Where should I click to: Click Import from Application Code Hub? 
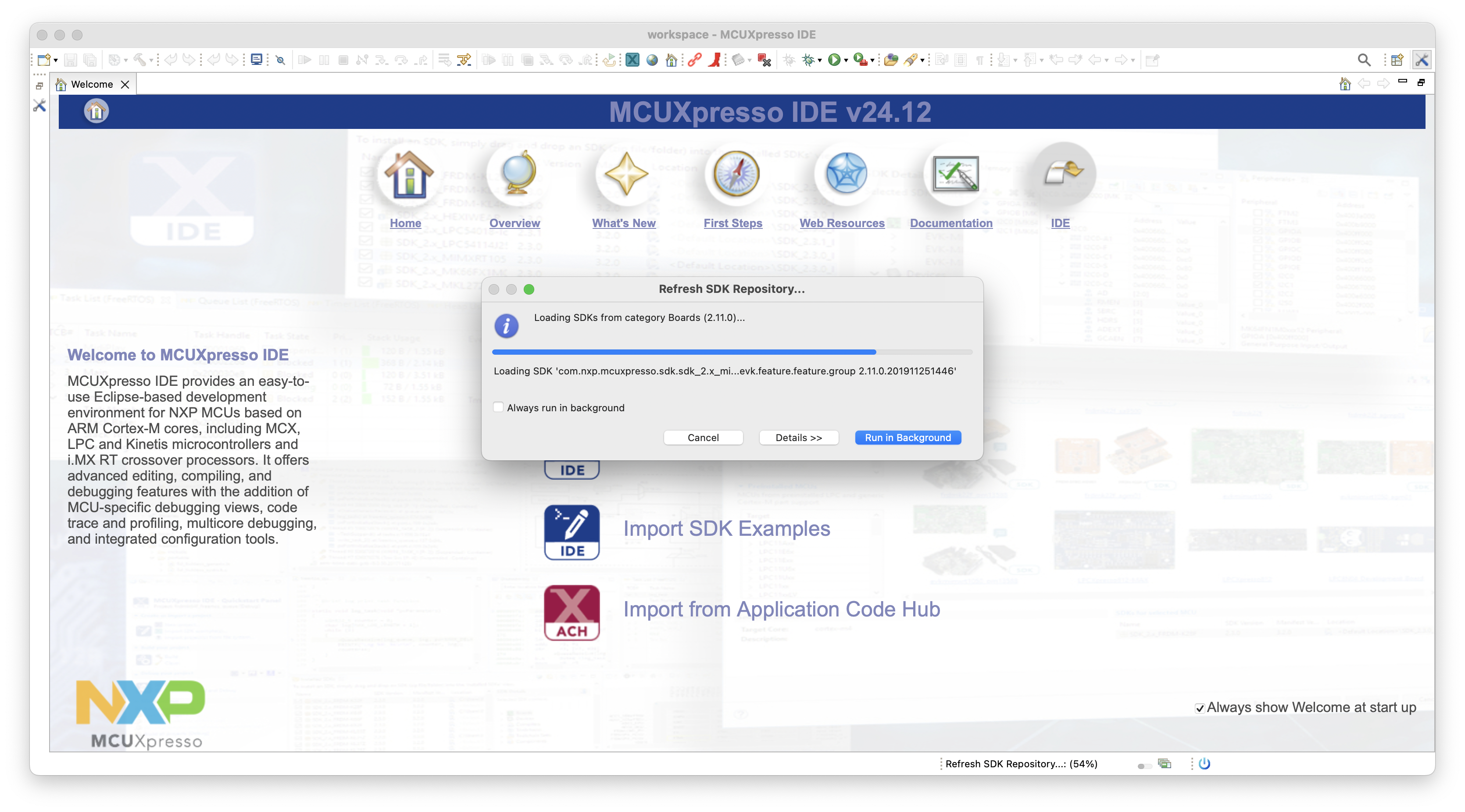(x=782, y=609)
